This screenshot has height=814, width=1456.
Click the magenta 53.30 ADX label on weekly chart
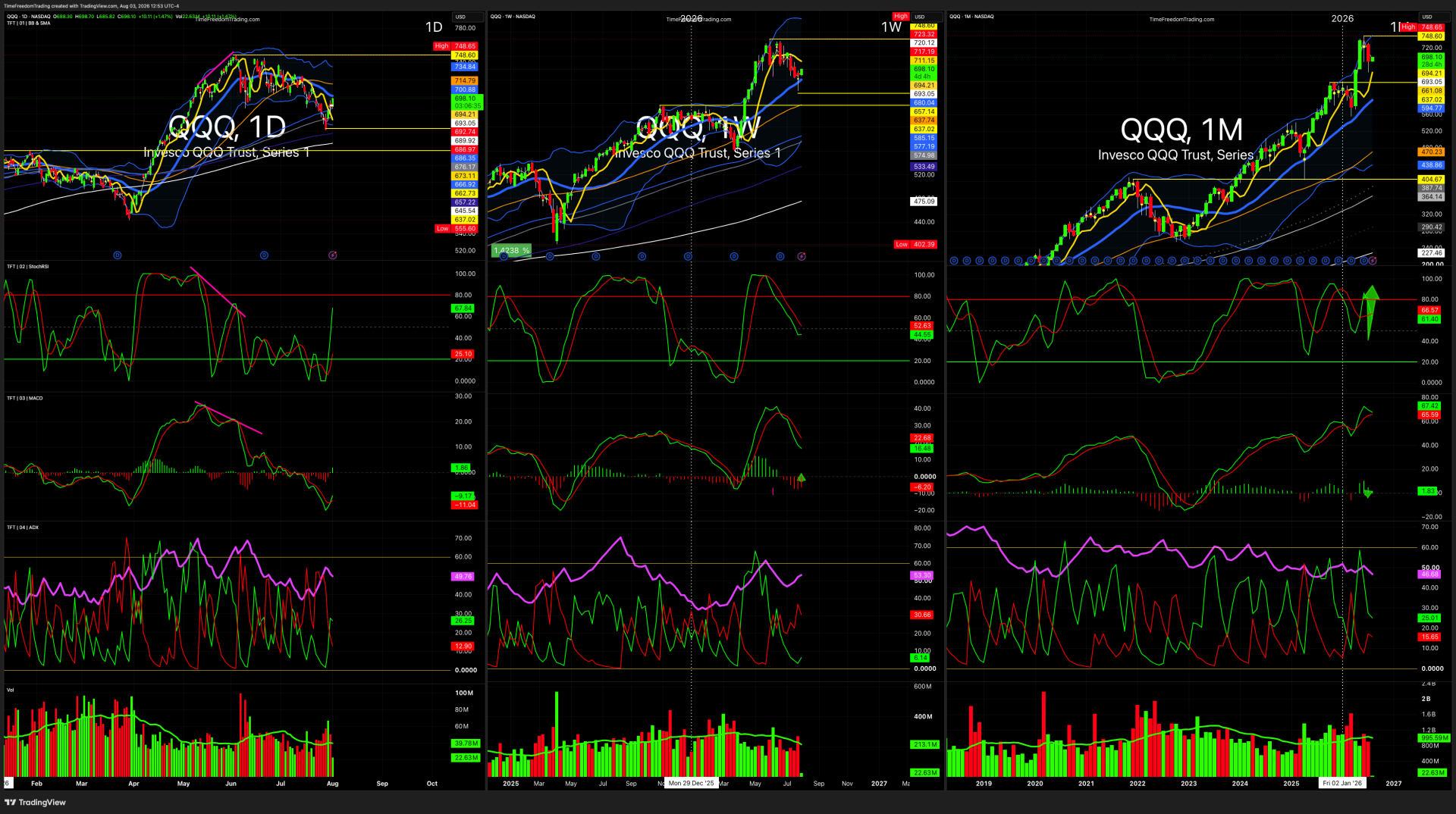[x=921, y=575]
